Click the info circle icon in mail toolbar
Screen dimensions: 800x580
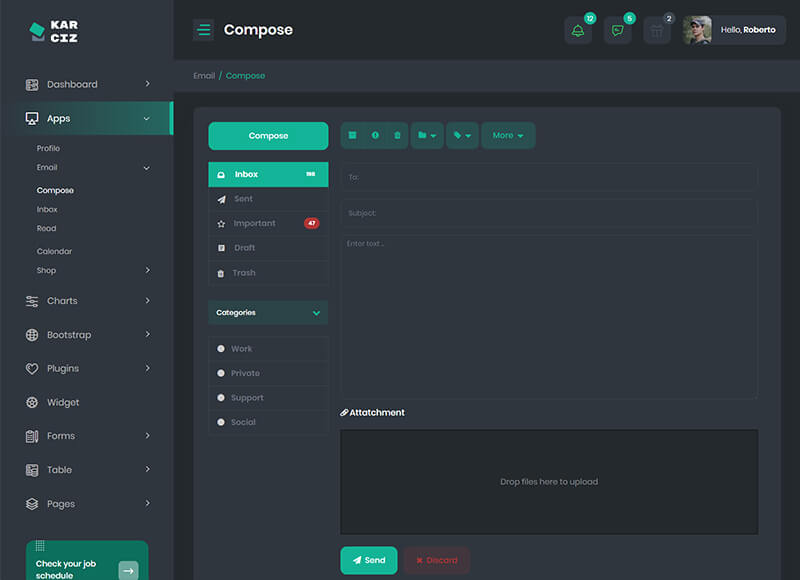coord(375,135)
